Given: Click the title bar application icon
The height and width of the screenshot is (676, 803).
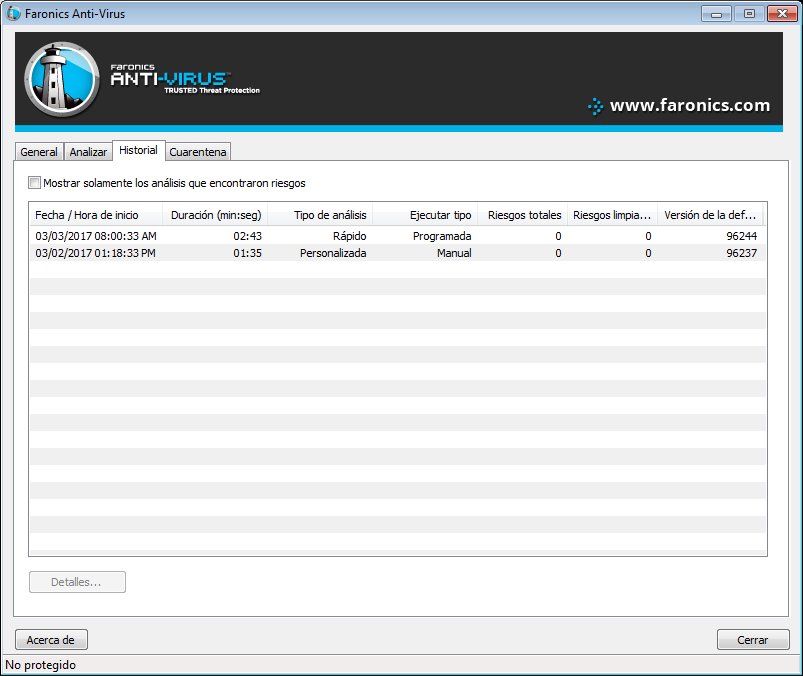Looking at the screenshot, I should coord(13,14).
